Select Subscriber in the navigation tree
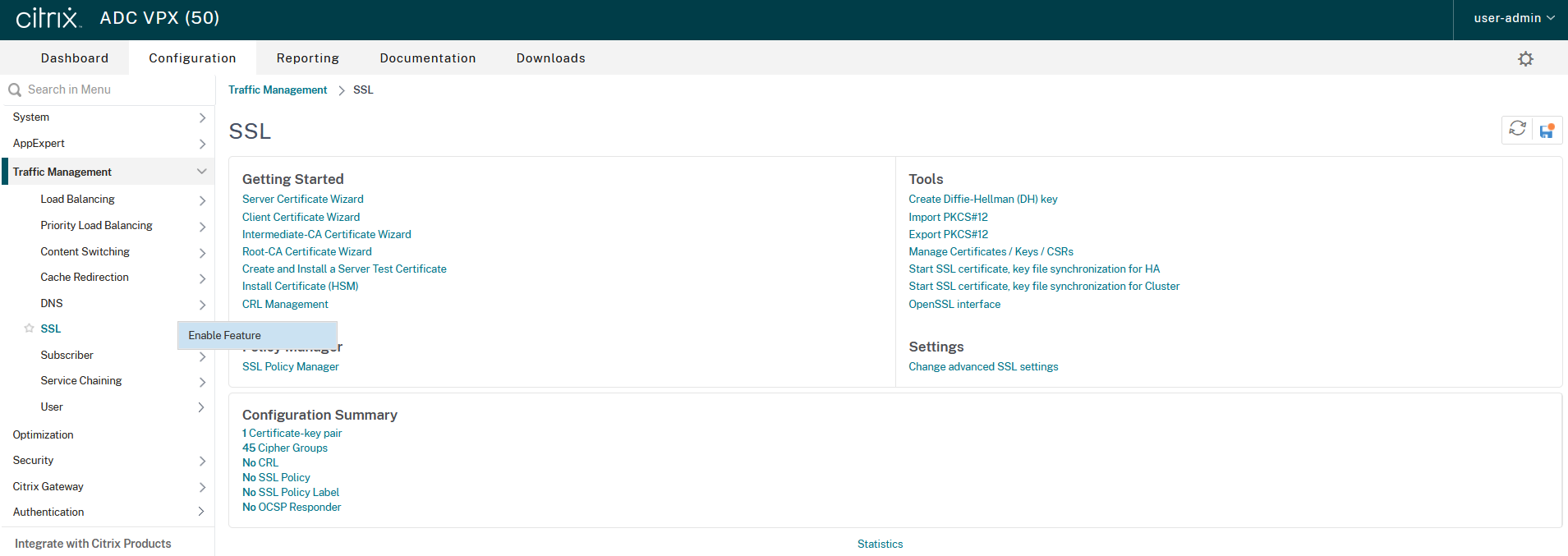 click(67, 356)
